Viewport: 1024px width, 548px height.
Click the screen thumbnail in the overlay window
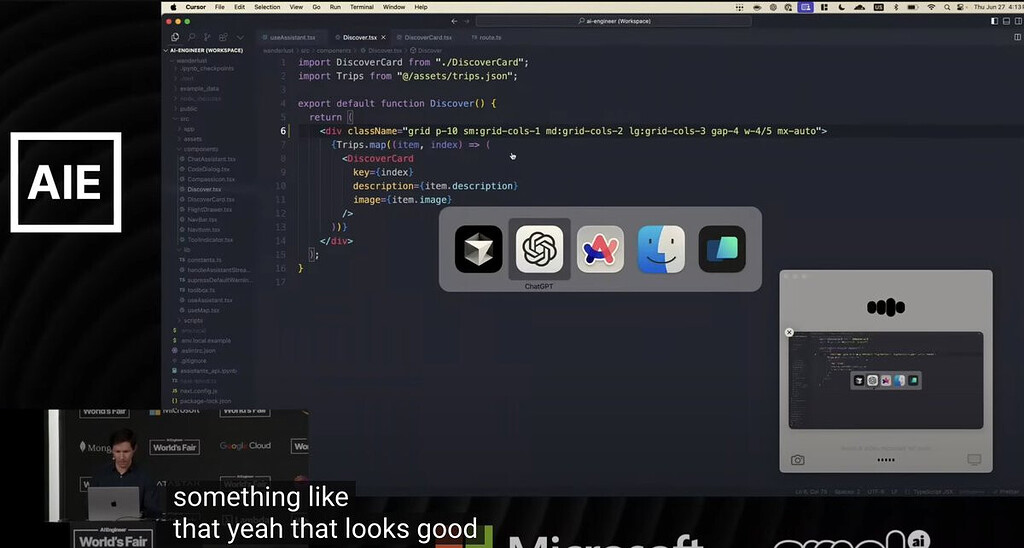(x=886, y=380)
